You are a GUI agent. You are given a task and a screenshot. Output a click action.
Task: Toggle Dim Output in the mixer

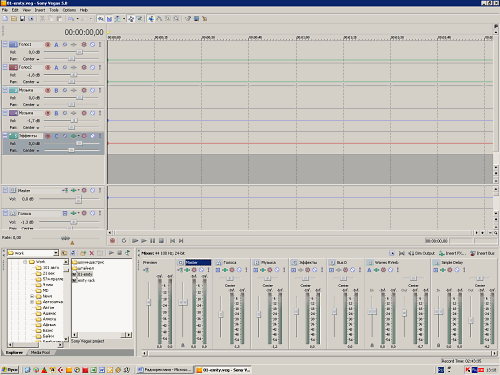421,253
